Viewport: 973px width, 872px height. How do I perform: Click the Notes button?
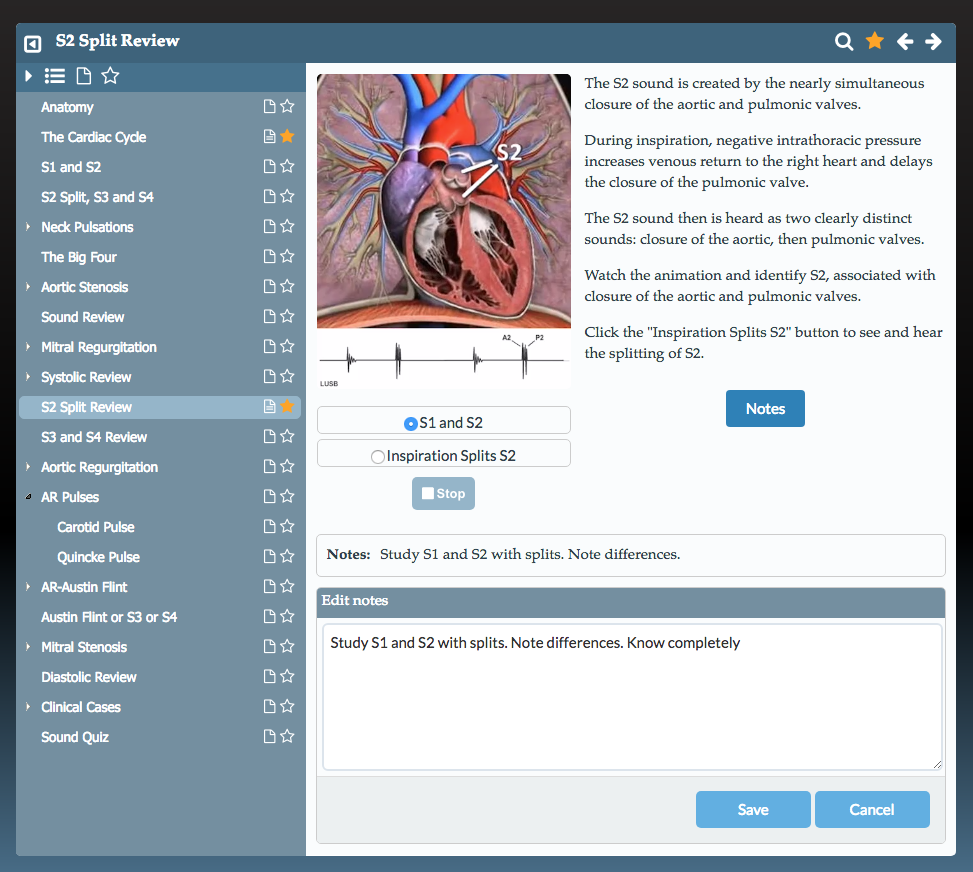pos(765,408)
